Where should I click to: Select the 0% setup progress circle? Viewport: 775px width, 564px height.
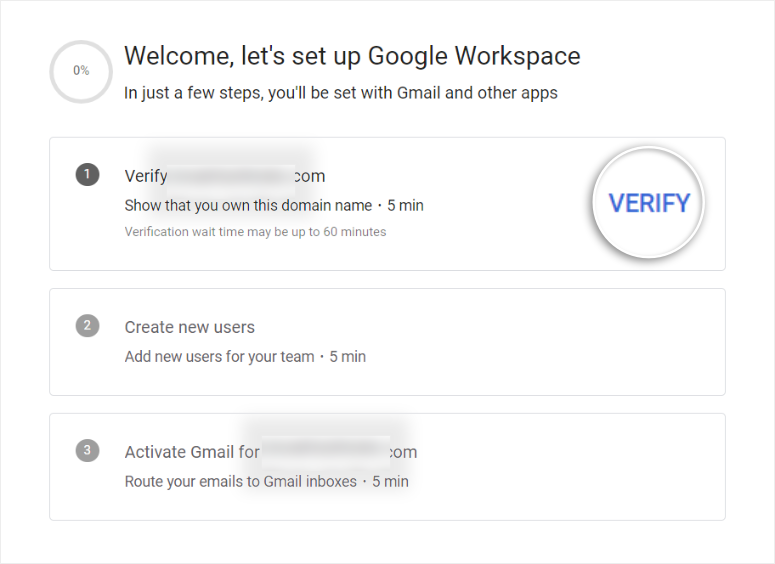81,71
